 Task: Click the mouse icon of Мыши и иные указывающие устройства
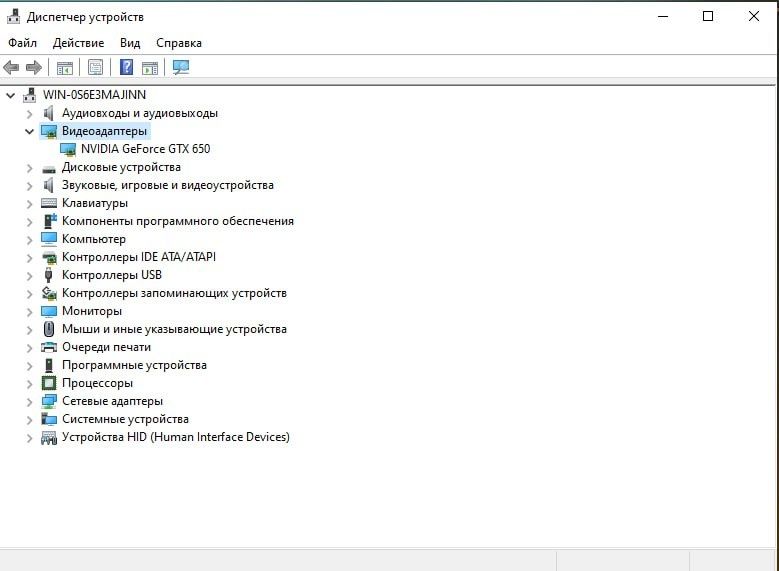49,329
